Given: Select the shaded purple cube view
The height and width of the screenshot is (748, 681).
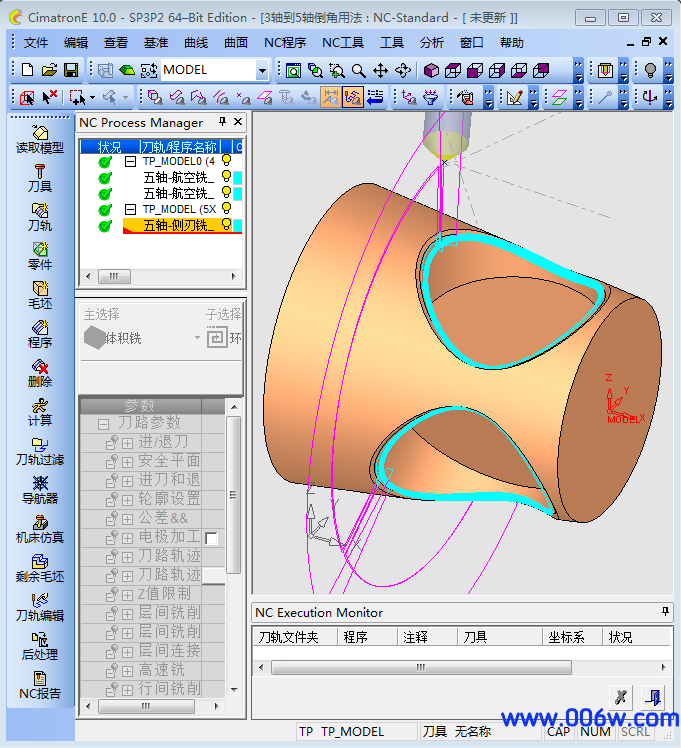Looking at the screenshot, I should [x=431, y=71].
